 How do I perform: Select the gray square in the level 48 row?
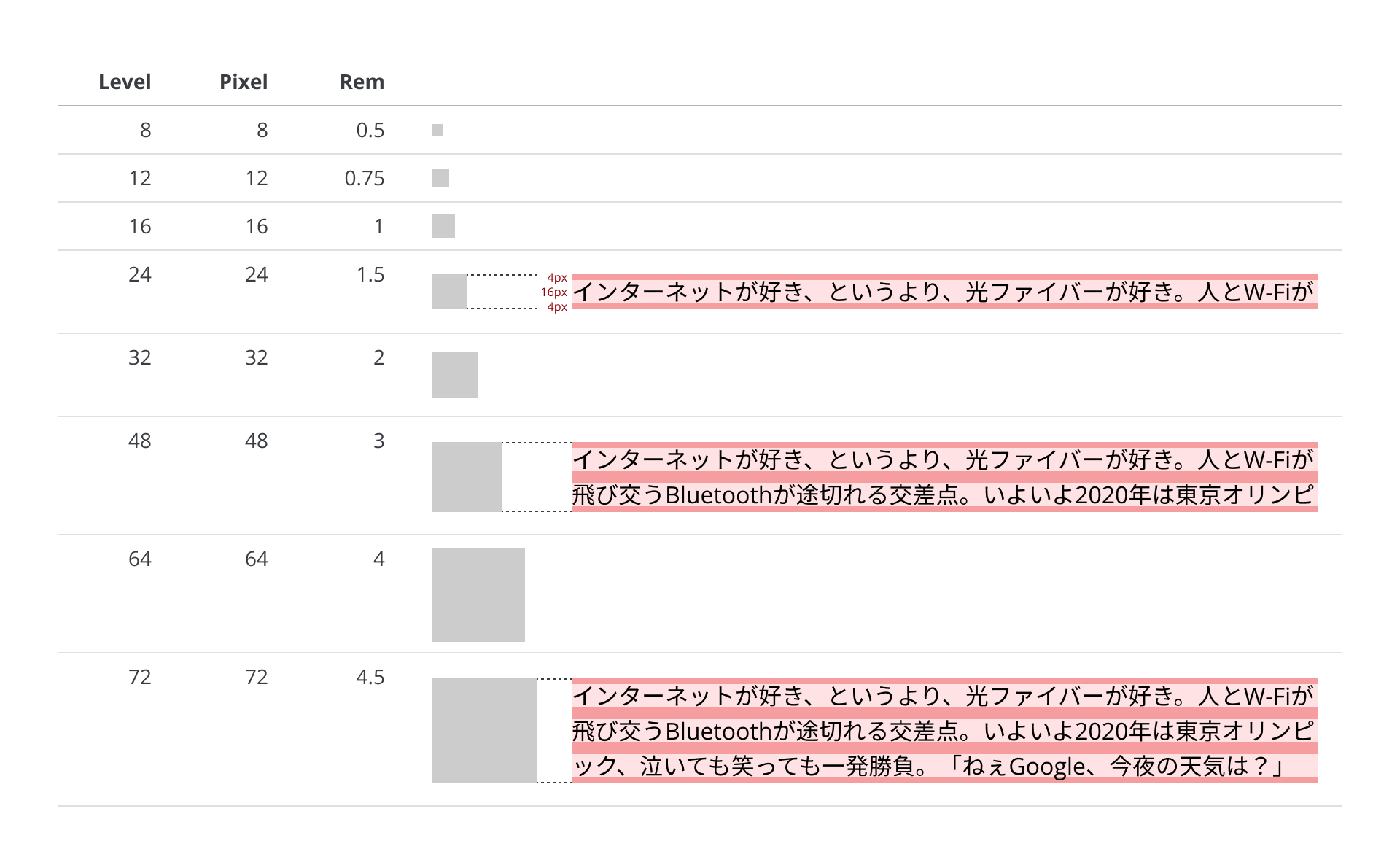tap(467, 477)
